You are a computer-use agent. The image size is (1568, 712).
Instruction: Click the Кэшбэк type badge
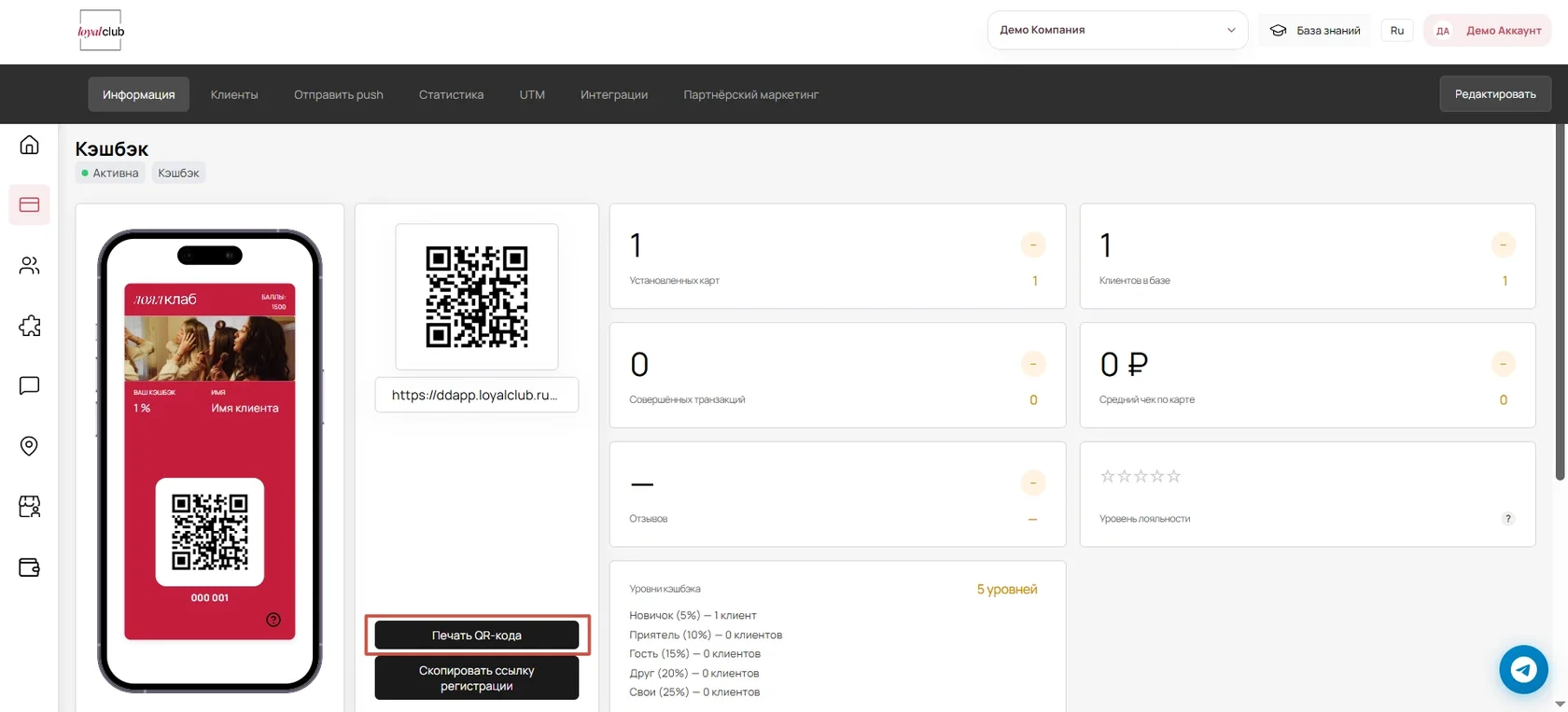178,173
